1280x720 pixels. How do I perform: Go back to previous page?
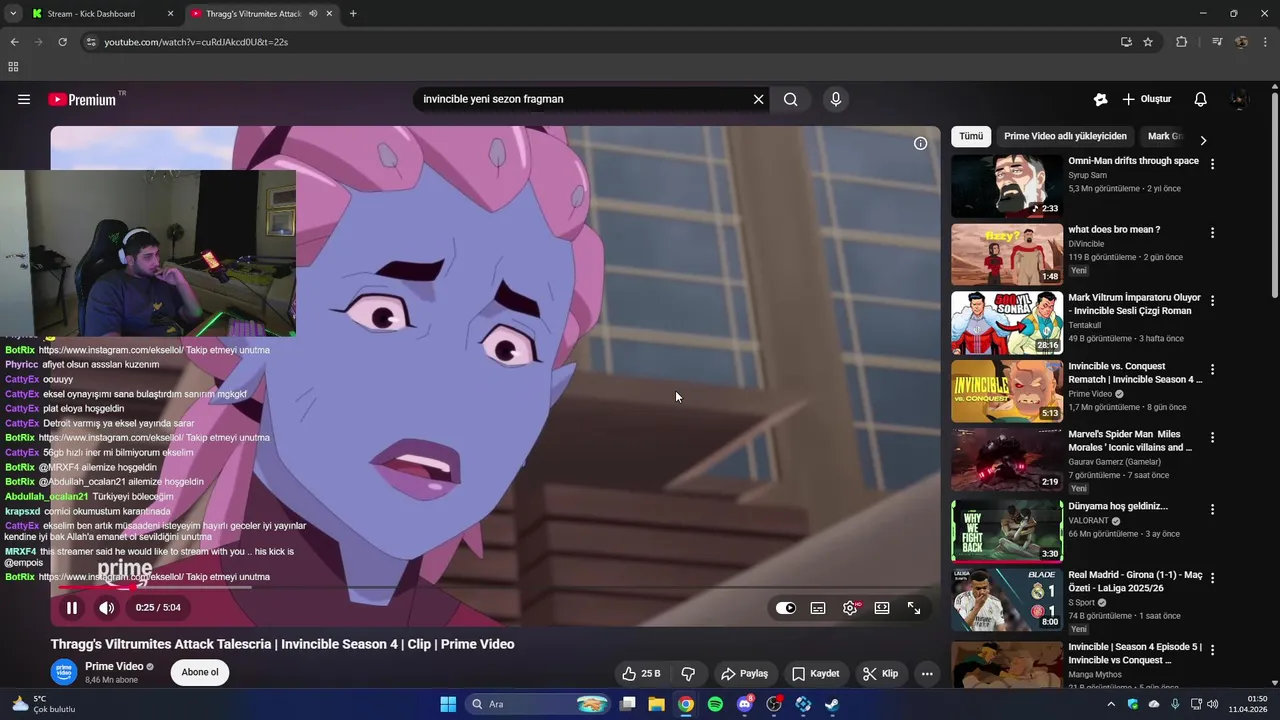click(x=14, y=42)
